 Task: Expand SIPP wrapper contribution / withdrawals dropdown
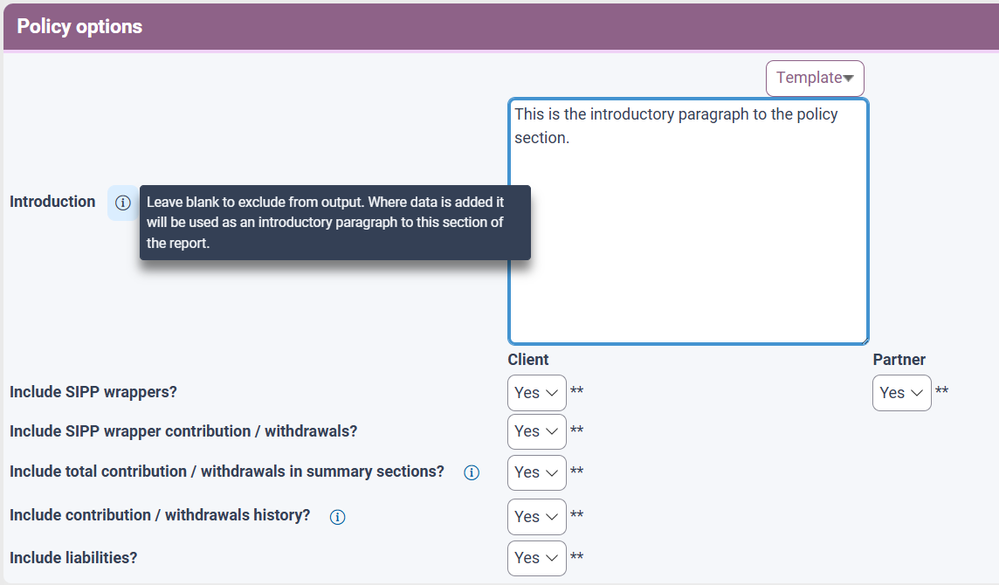pyautogui.click(x=536, y=432)
